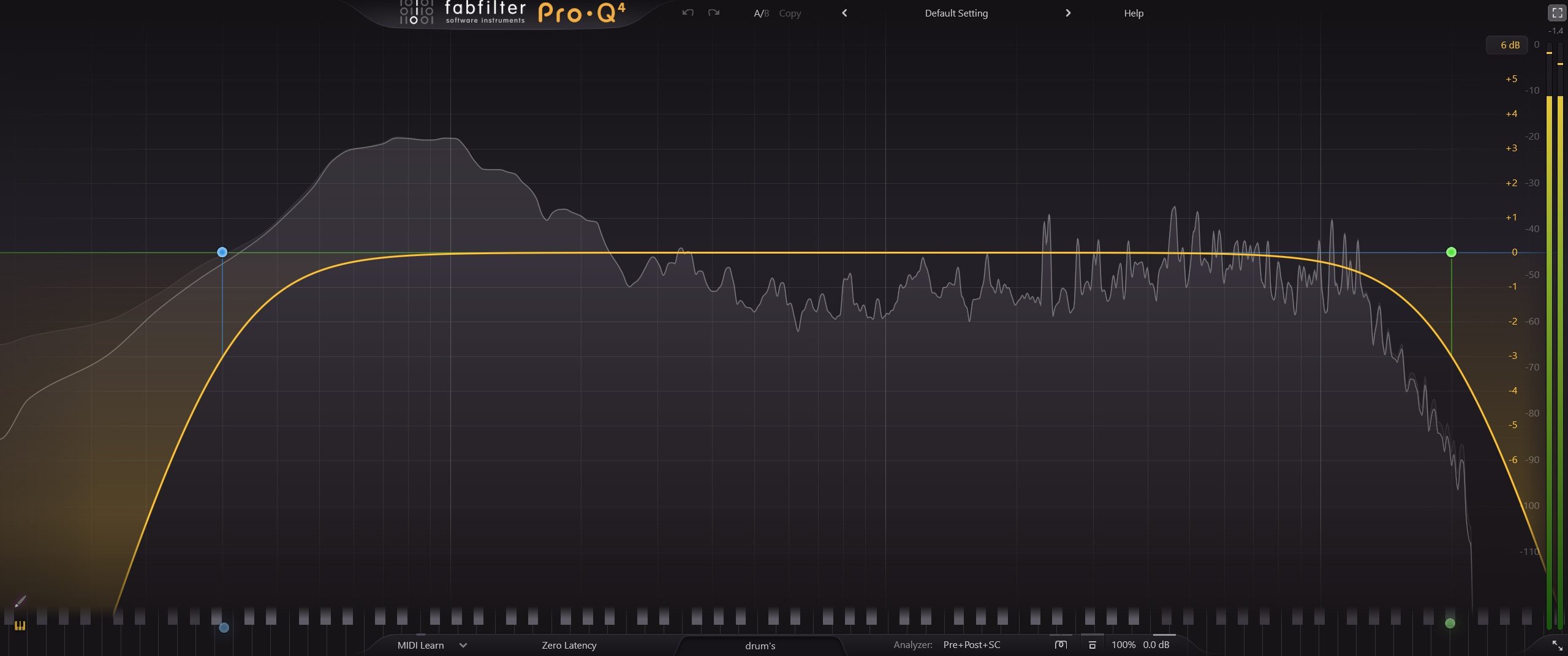Viewport: 1568px width, 656px height.
Task: Click the output level meter
Action: [1555, 336]
